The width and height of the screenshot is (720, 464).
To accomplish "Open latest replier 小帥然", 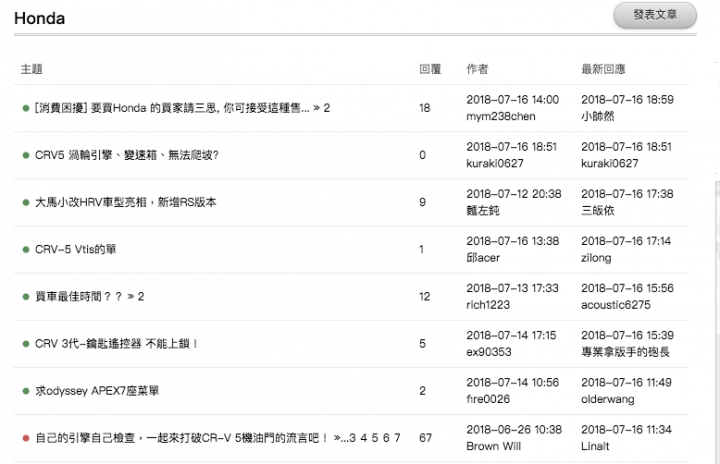I will point(597,117).
